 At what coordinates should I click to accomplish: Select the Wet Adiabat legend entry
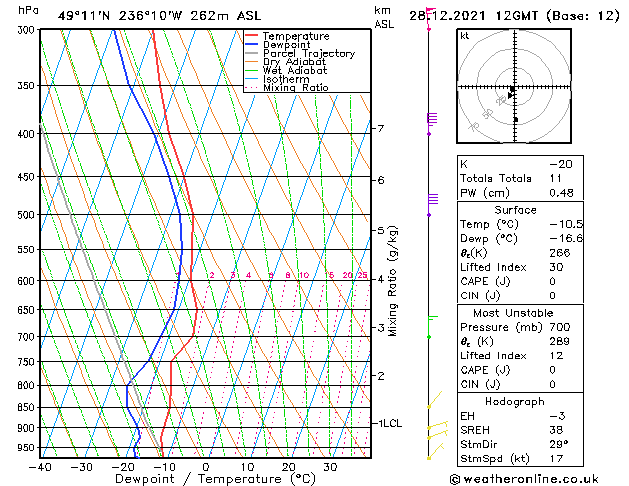point(295,70)
